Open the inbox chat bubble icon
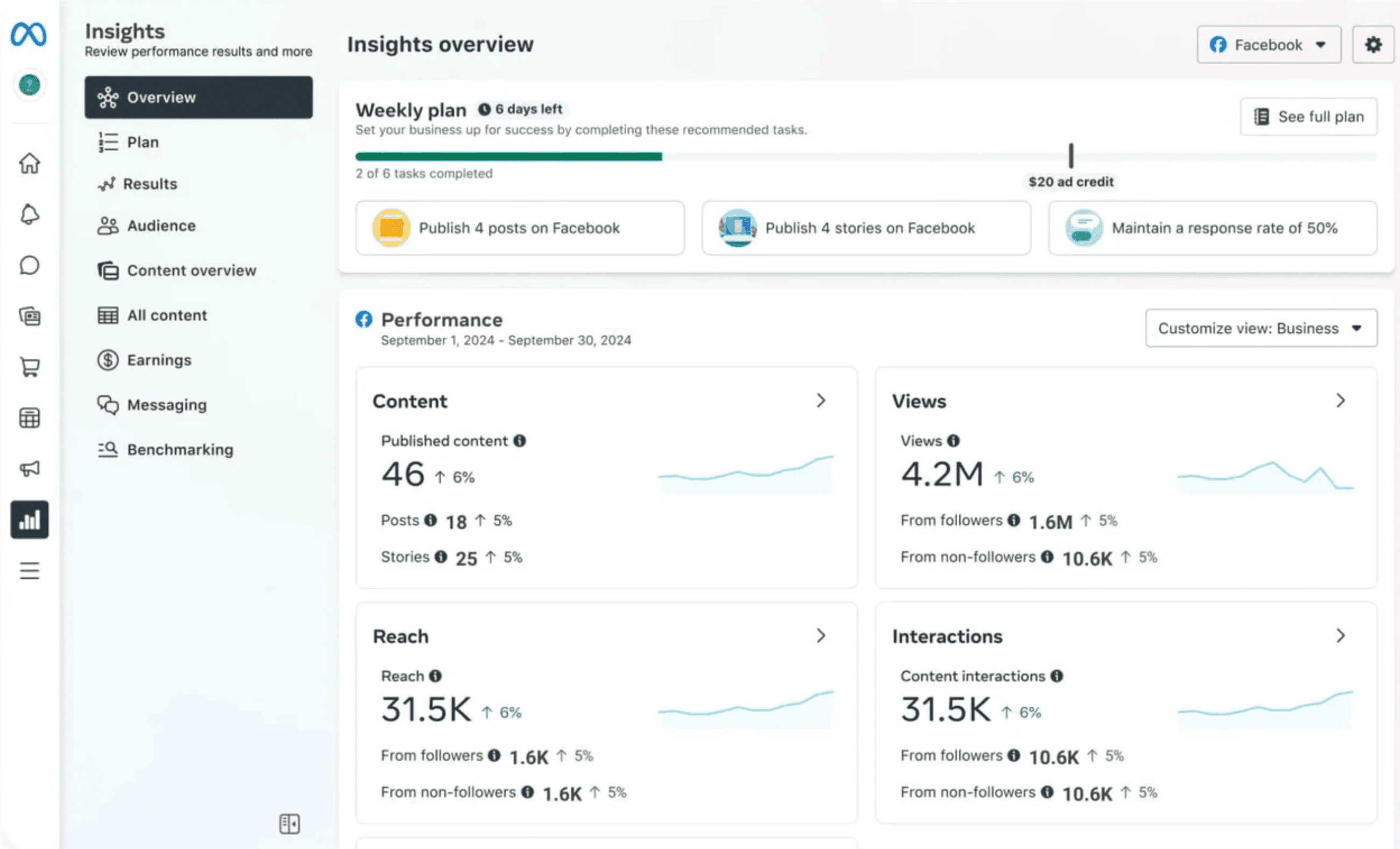 pos(30,266)
